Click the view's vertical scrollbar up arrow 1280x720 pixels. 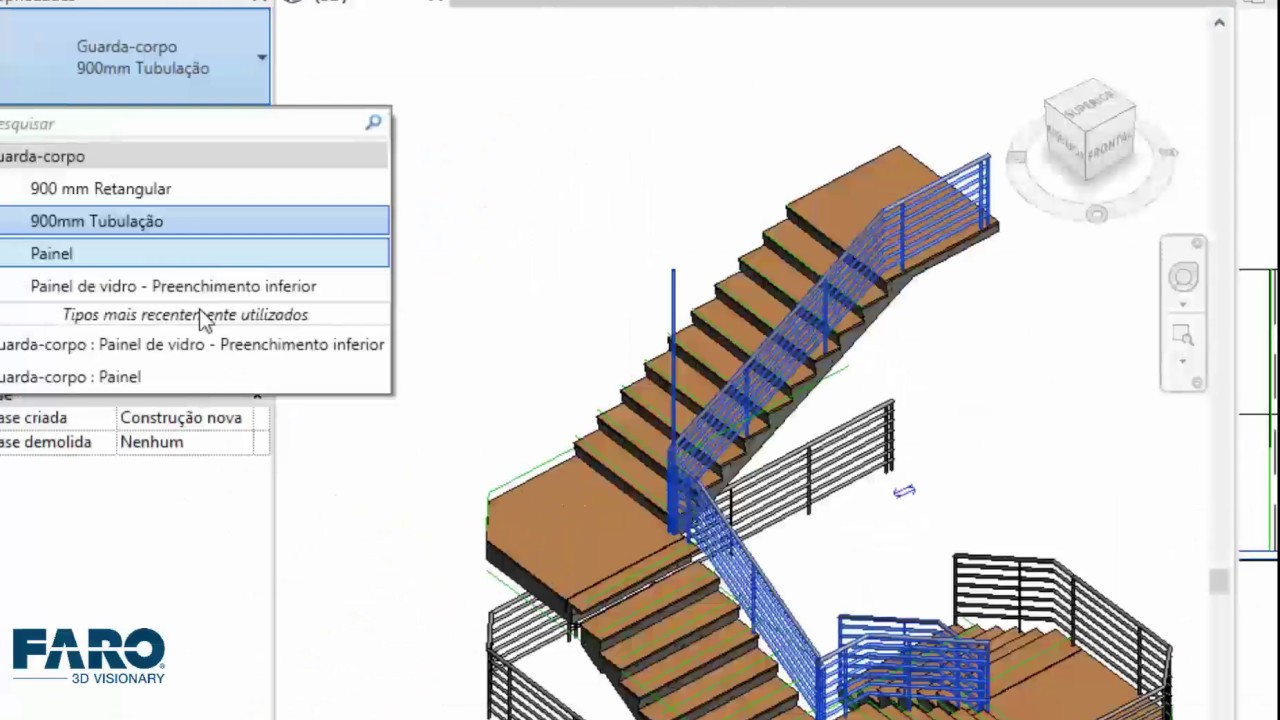pyautogui.click(x=1219, y=22)
